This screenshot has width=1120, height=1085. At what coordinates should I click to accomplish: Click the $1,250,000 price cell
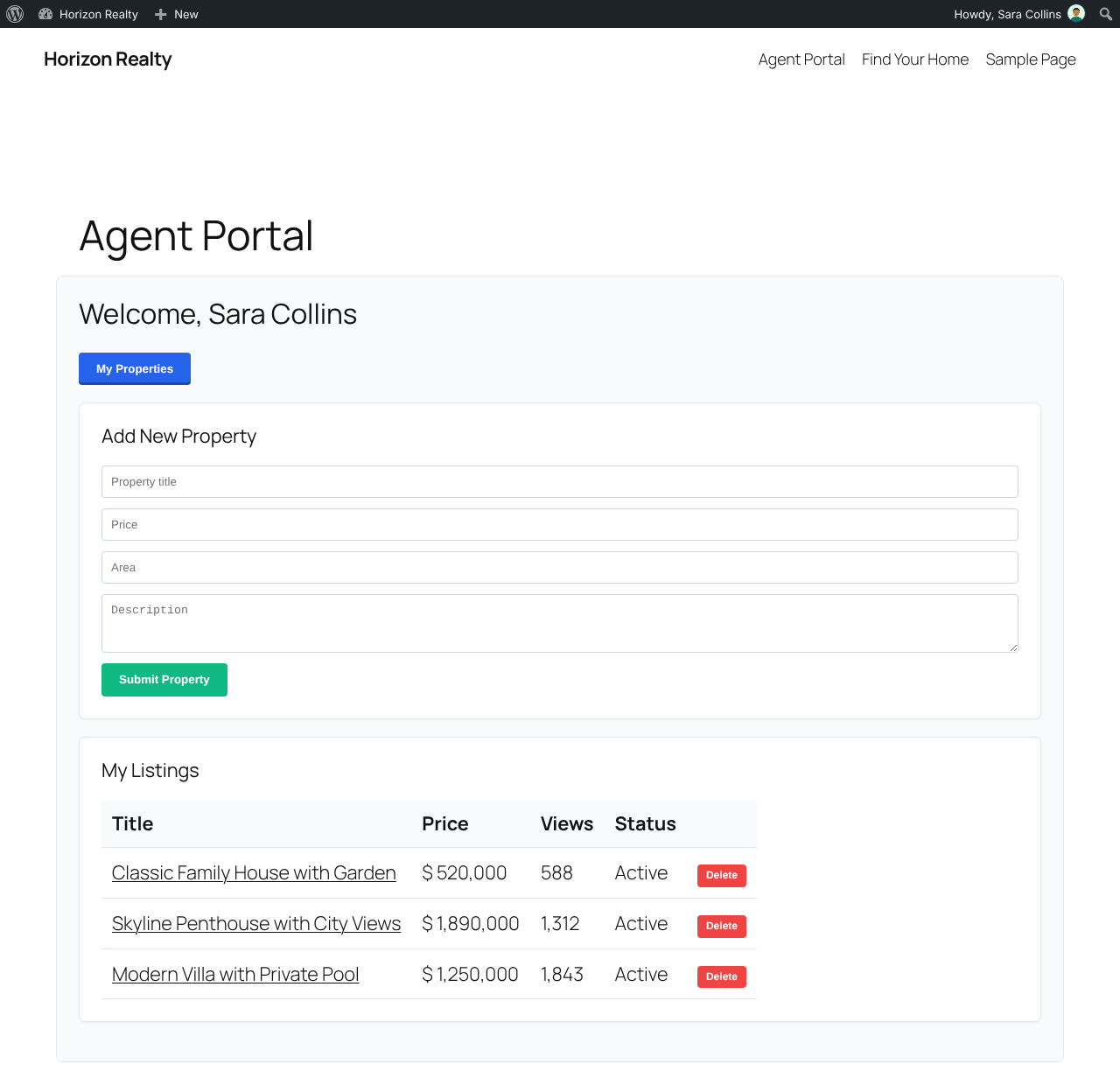pyautogui.click(x=470, y=975)
